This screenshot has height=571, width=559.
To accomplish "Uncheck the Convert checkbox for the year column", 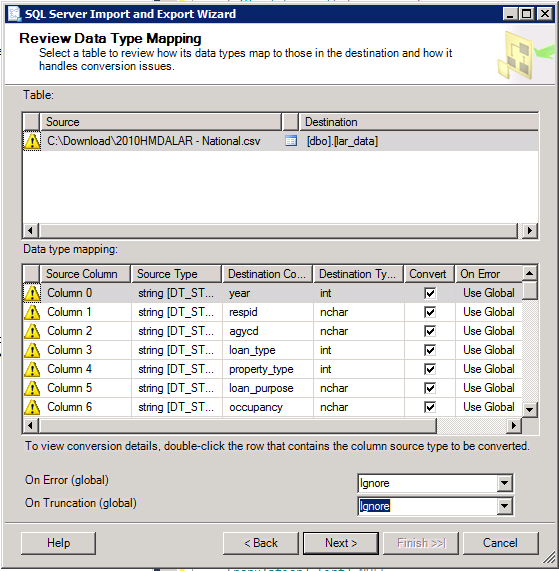I will click(x=430, y=293).
